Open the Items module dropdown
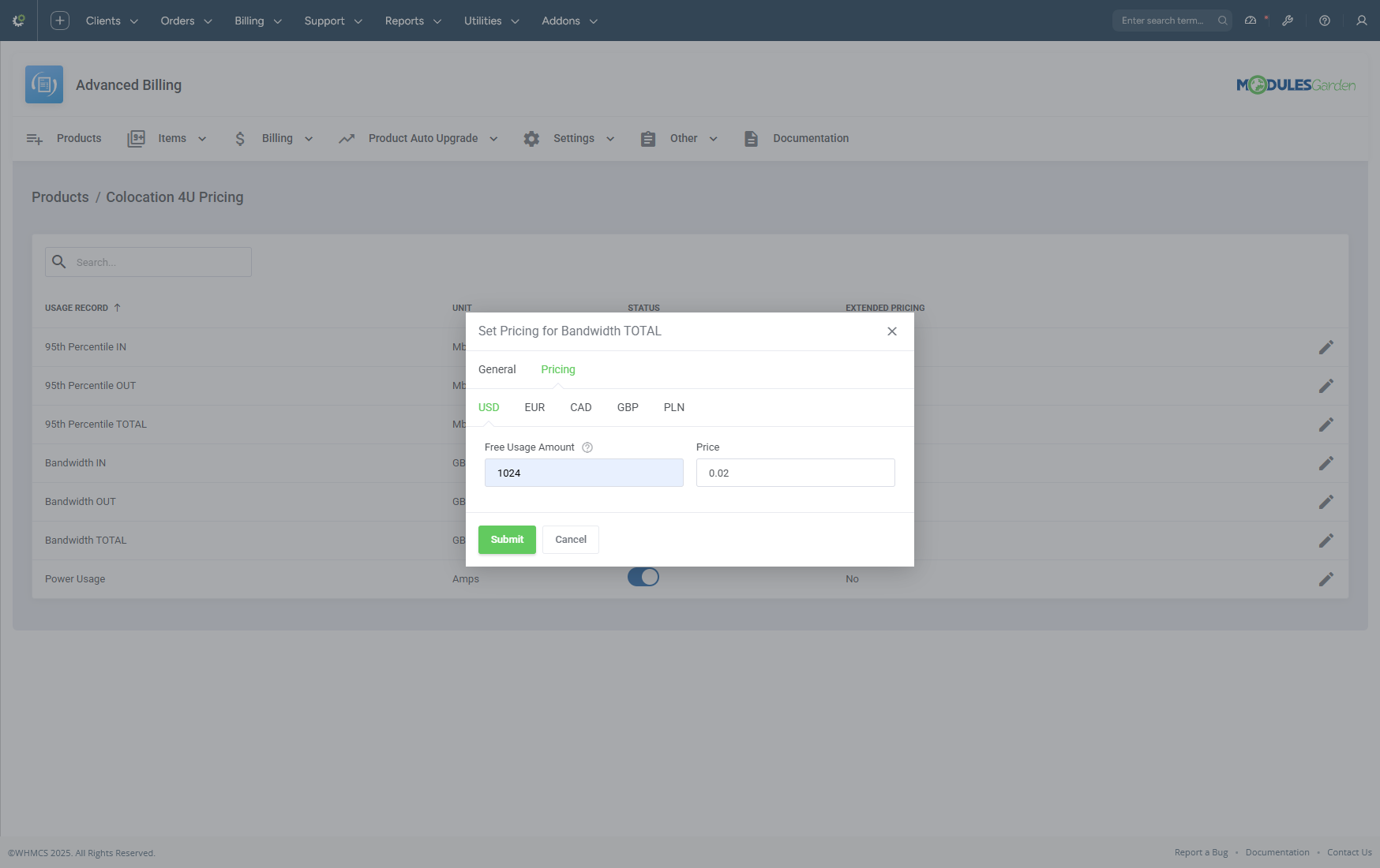 [x=167, y=139]
